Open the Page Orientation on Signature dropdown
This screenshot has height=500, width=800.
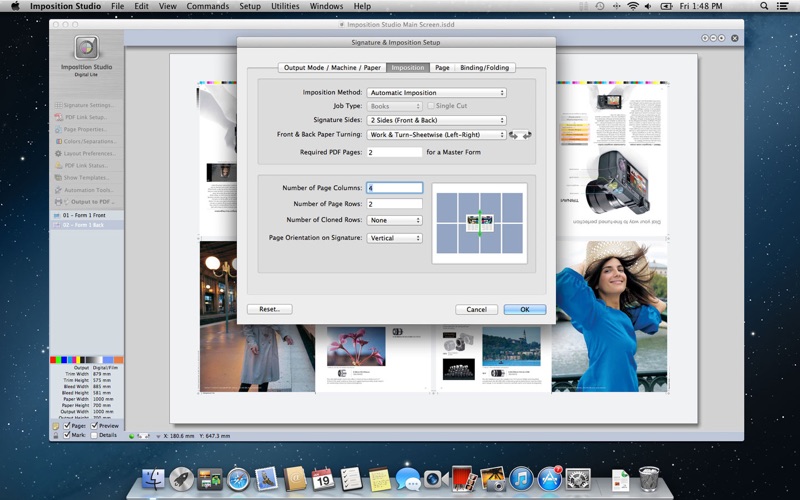click(x=394, y=238)
